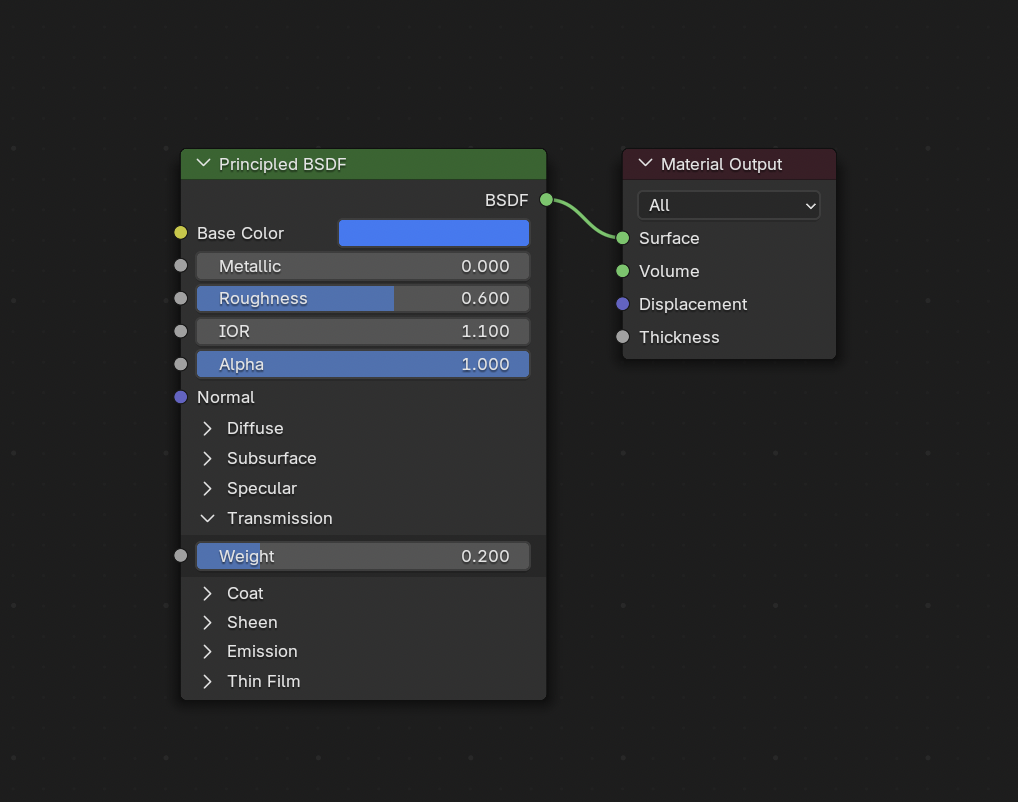
Task: Click the BSDF output socket
Action: (x=546, y=200)
